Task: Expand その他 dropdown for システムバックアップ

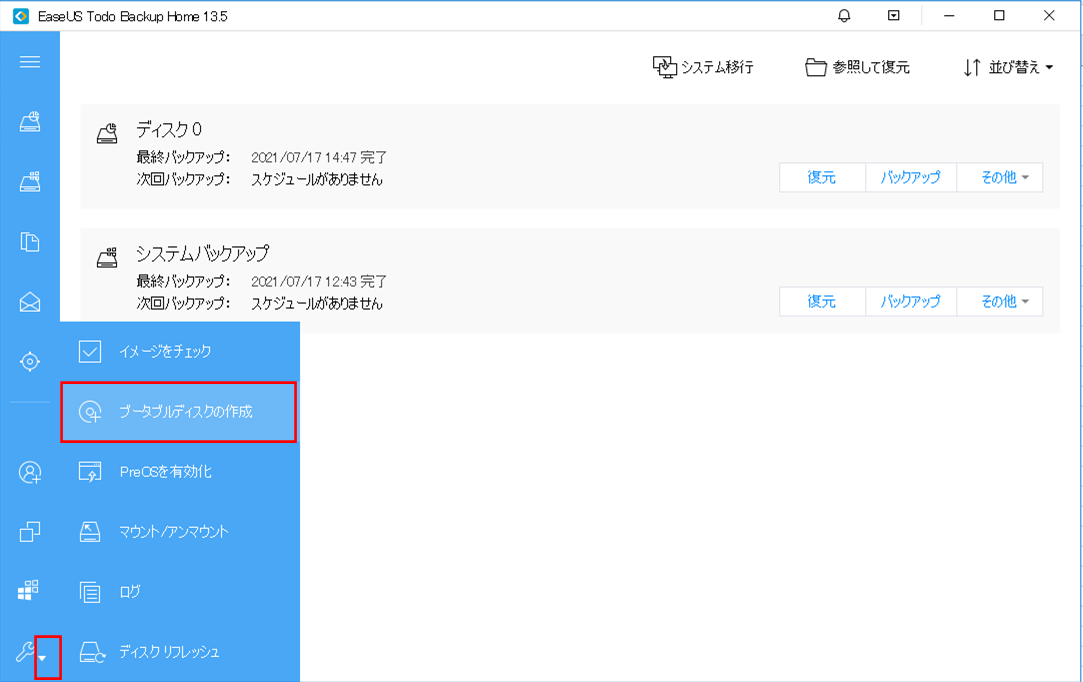Action: [1000, 301]
